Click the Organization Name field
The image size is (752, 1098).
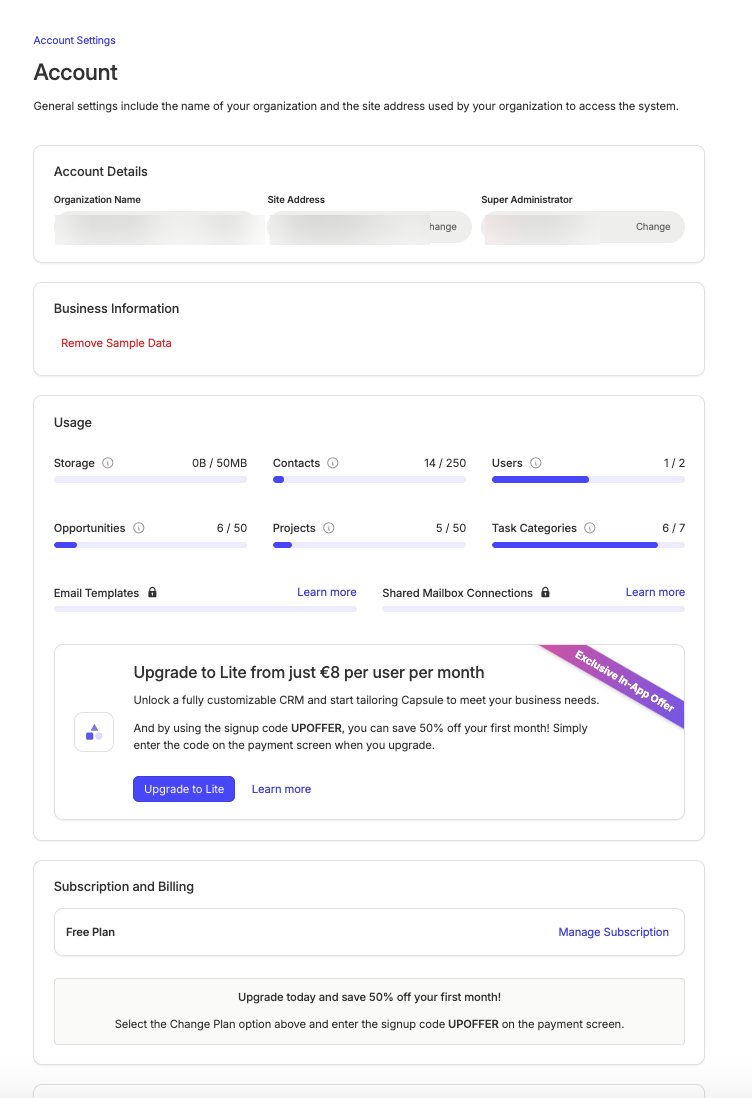[158, 227]
